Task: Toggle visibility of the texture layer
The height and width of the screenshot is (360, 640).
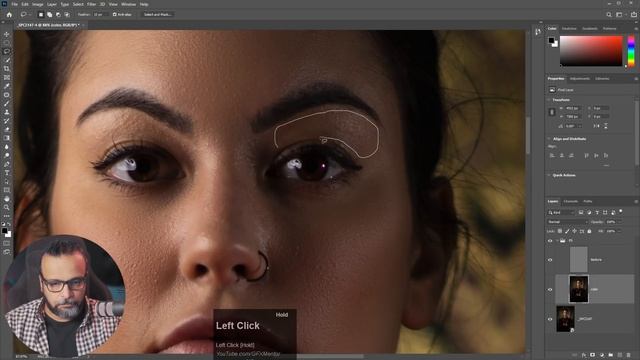Action: tap(550, 260)
